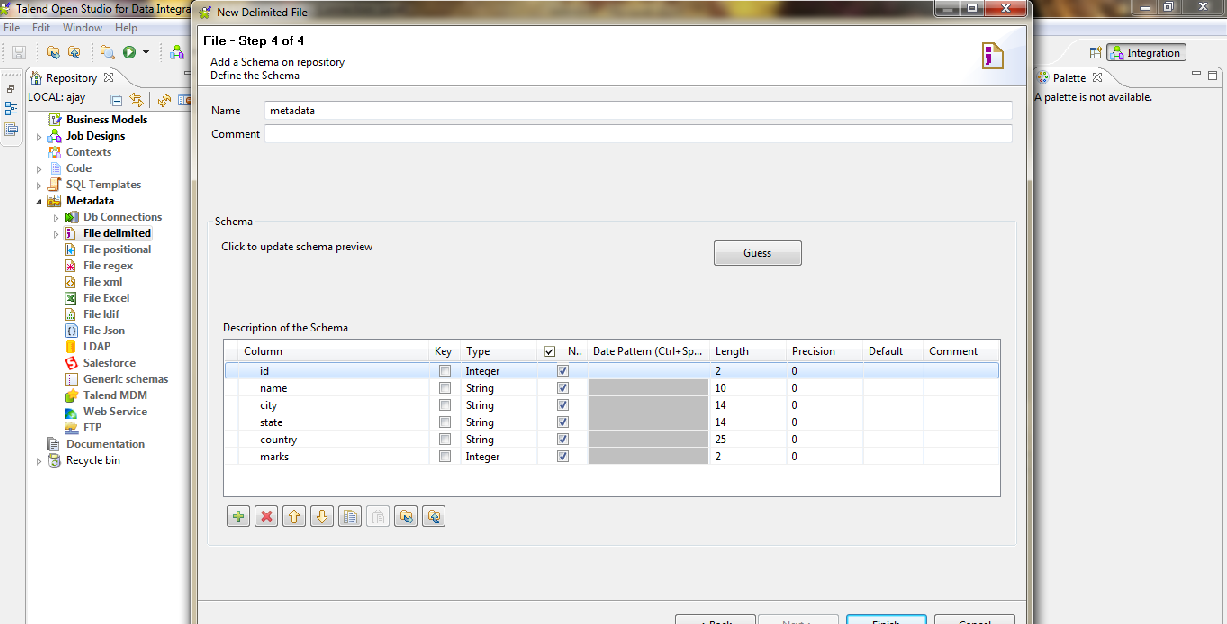
Task: Run a job using the green Run icon
Action: (x=130, y=53)
